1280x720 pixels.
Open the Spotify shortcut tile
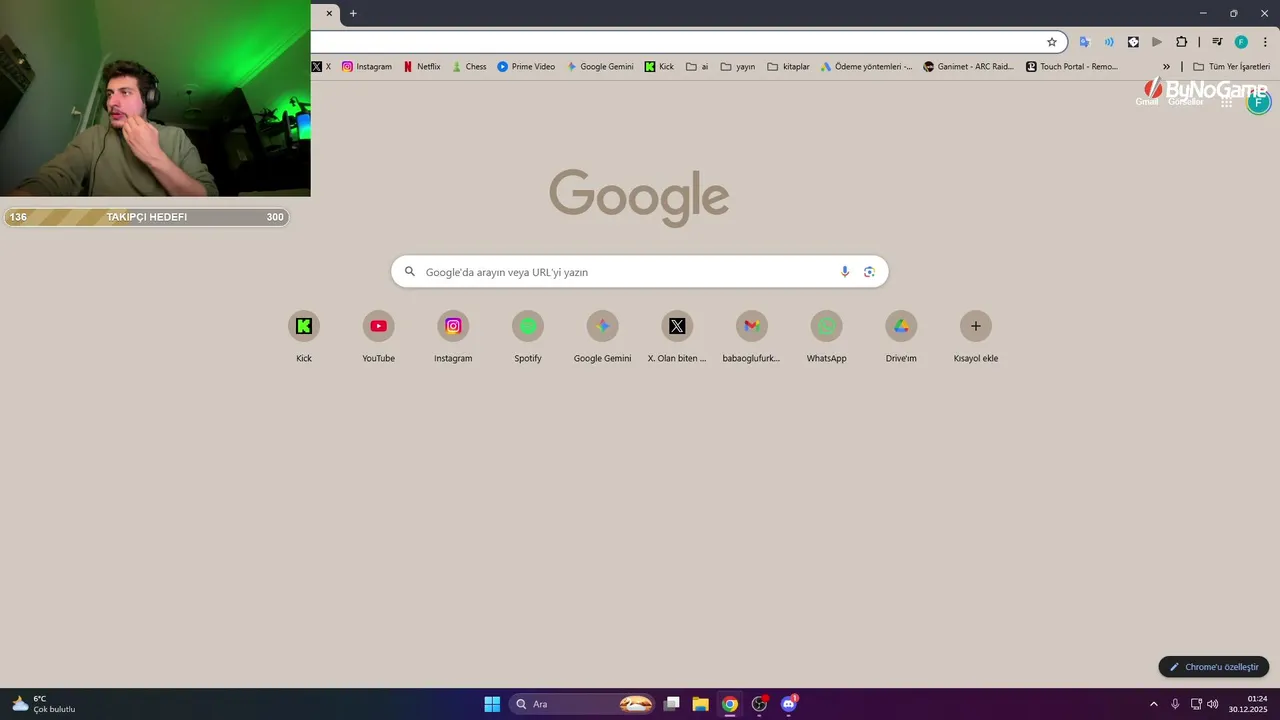(528, 326)
